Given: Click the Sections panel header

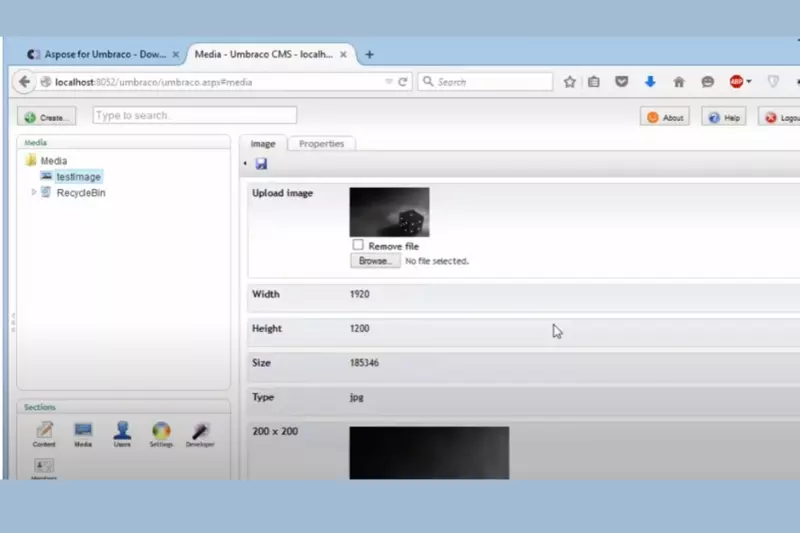Looking at the screenshot, I should click(x=123, y=407).
